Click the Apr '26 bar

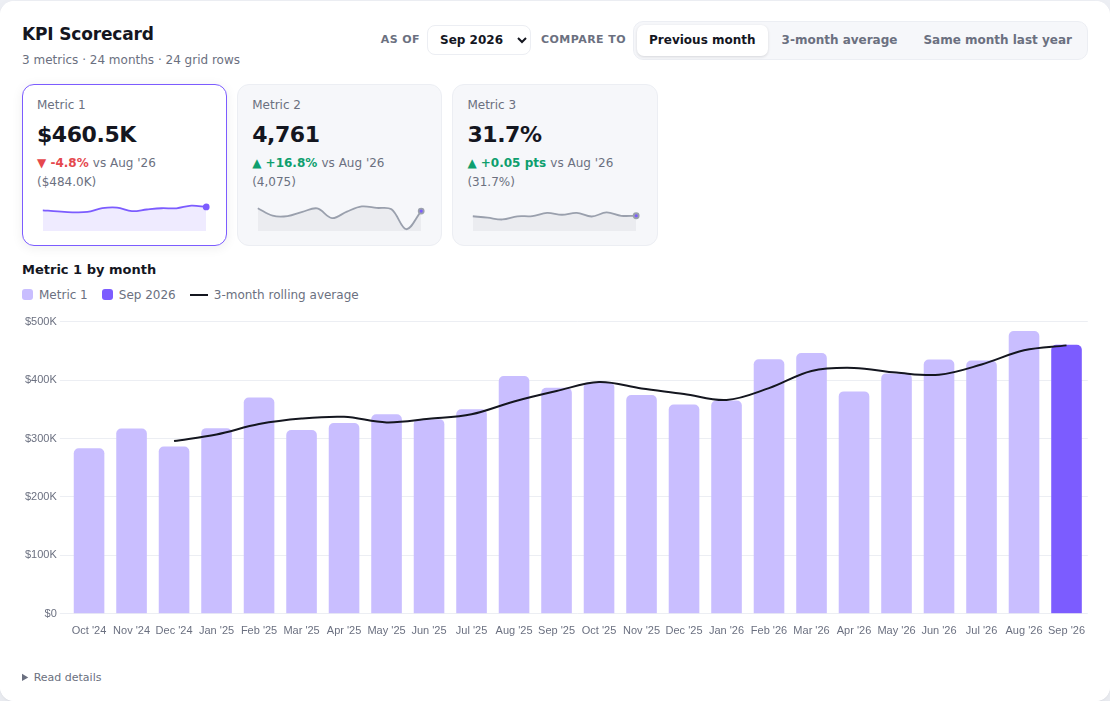(x=854, y=503)
